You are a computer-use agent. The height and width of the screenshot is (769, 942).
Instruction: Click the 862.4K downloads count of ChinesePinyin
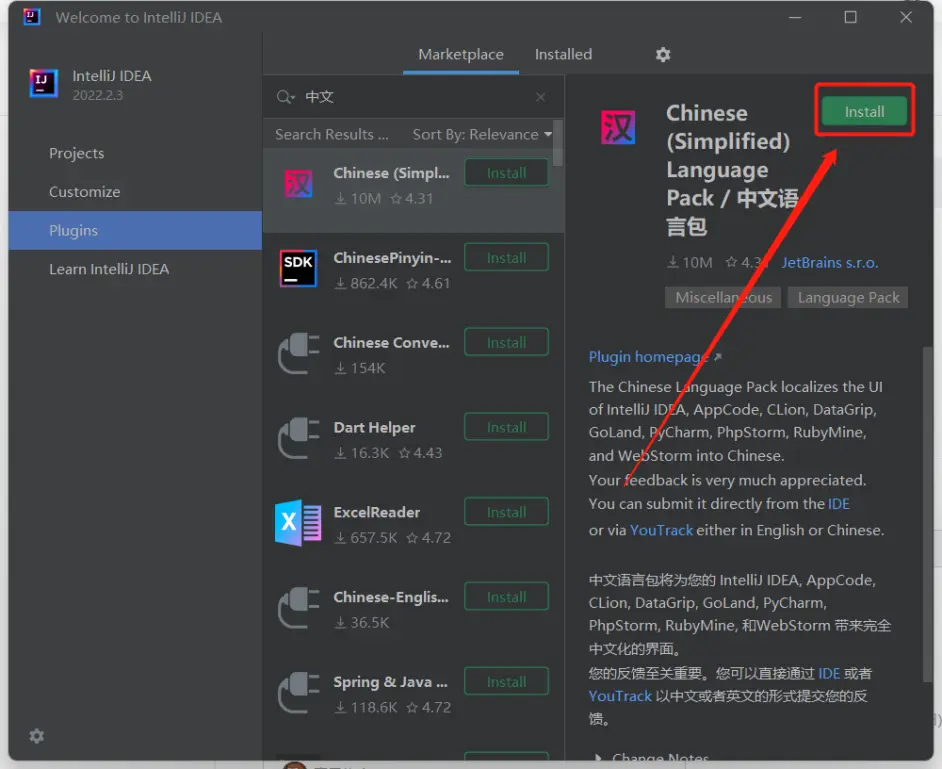pyautogui.click(x=366, y=284)
